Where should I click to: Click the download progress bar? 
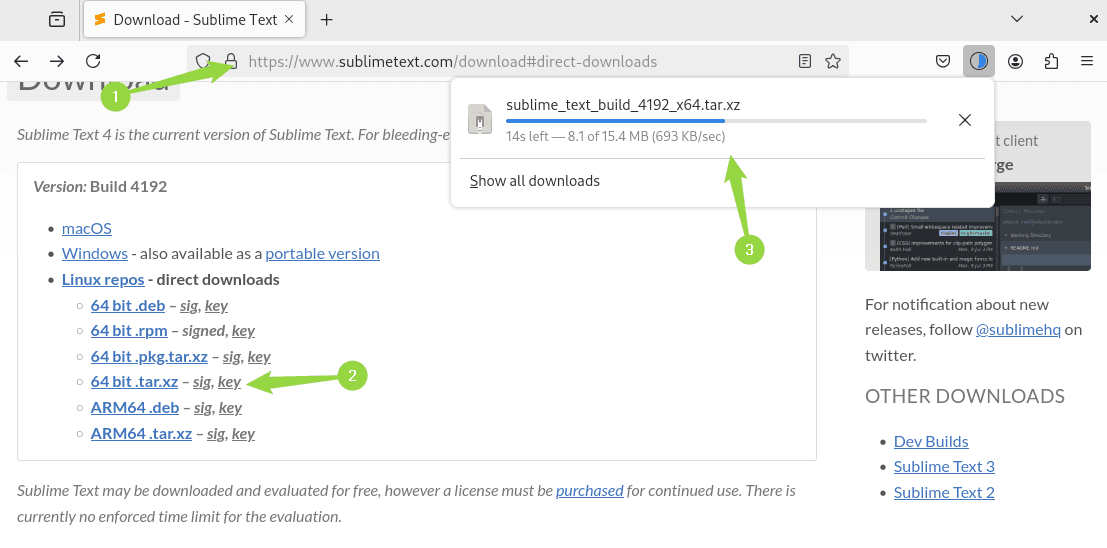pos(716,121)
